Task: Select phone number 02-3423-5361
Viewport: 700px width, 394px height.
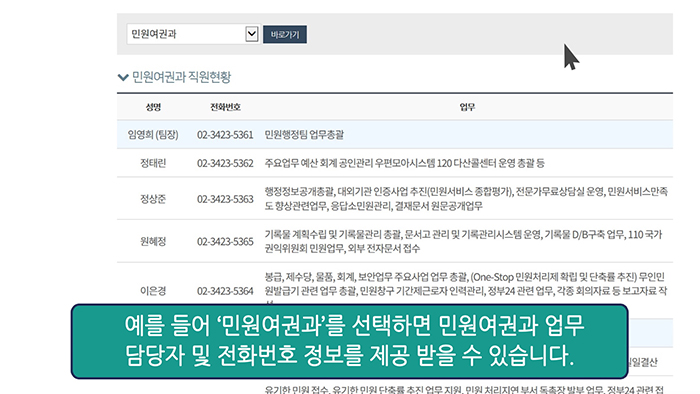Action: [225, 135]
